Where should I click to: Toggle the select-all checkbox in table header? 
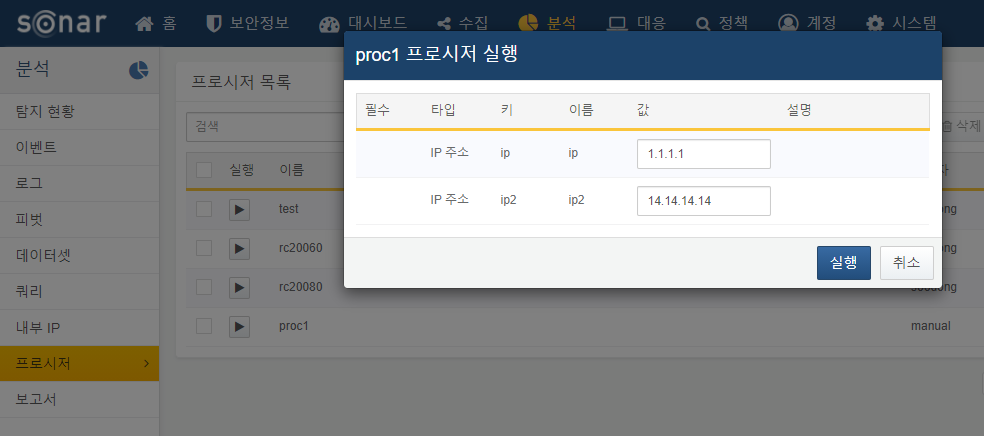pyautogui.click(x=204, y=170)
